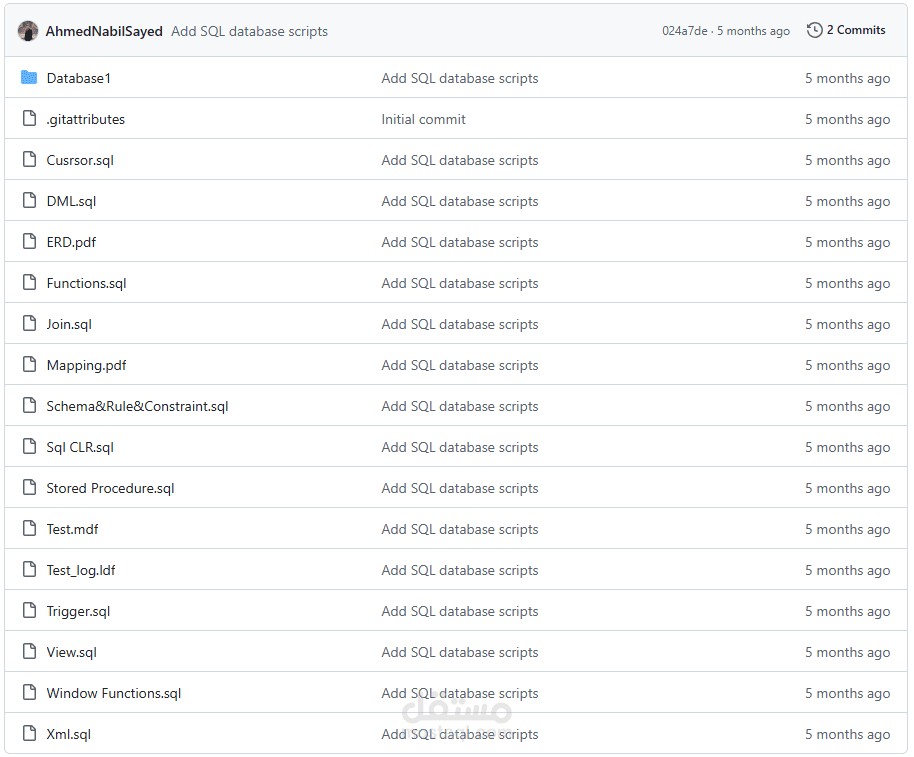The image size is (914, 757).
Task: Open the DML.sql file
Action: (x=72, y=202)
